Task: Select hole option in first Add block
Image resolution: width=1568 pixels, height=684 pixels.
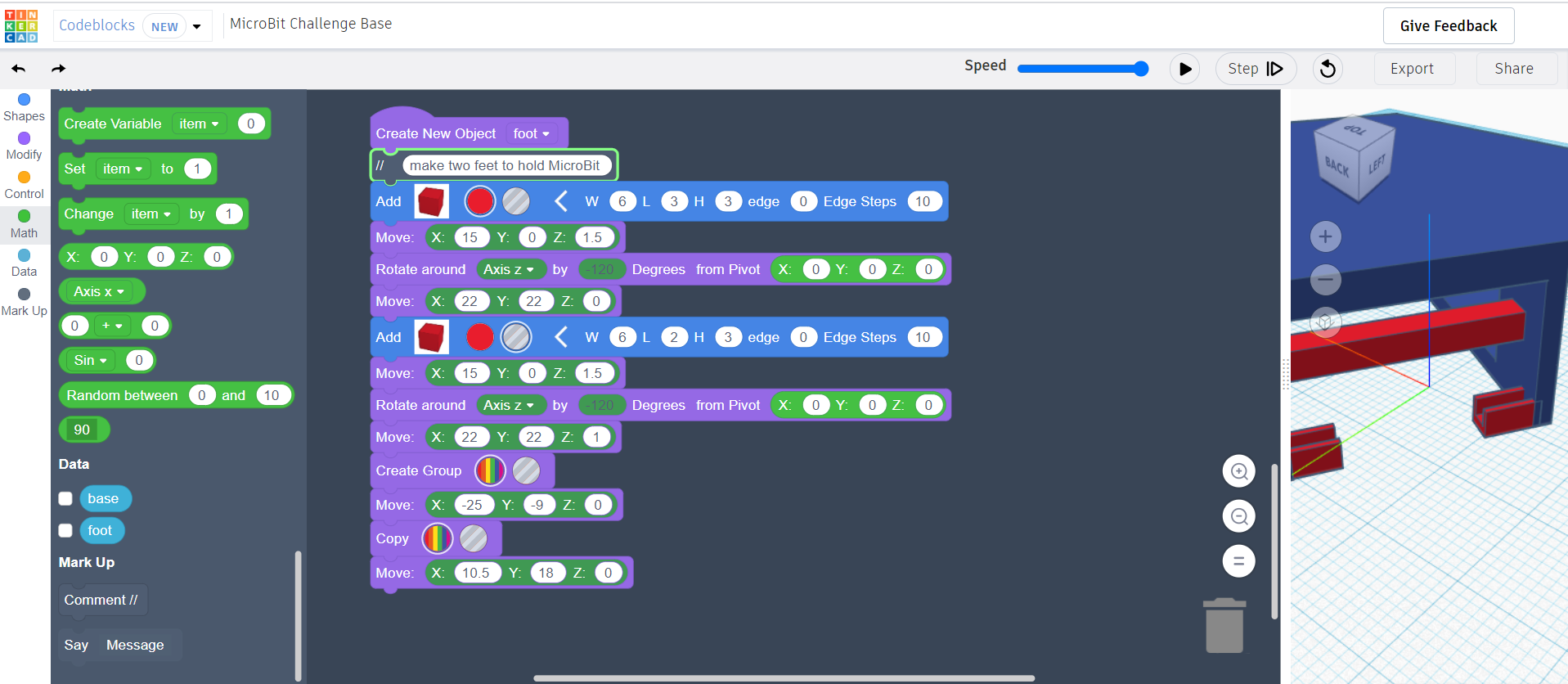Action: click(516, 201)
